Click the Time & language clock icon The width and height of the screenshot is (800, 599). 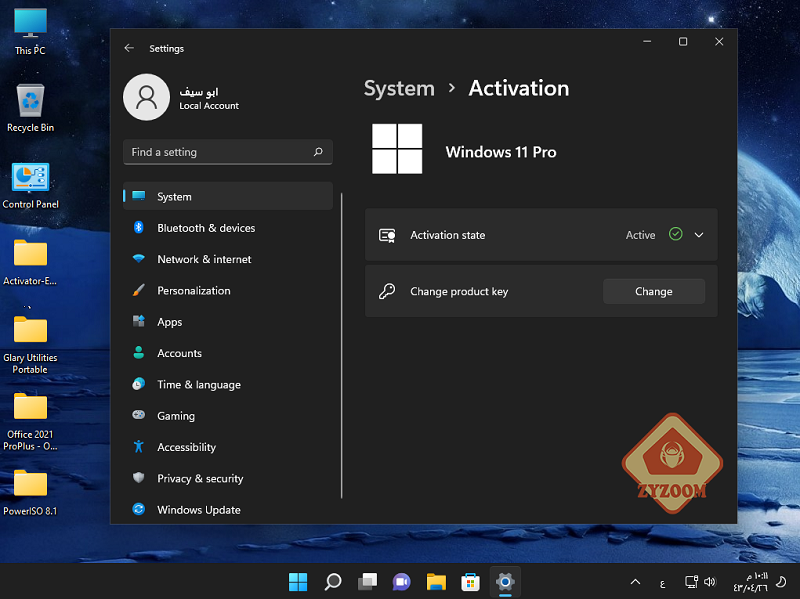click(x=138, y=384)
